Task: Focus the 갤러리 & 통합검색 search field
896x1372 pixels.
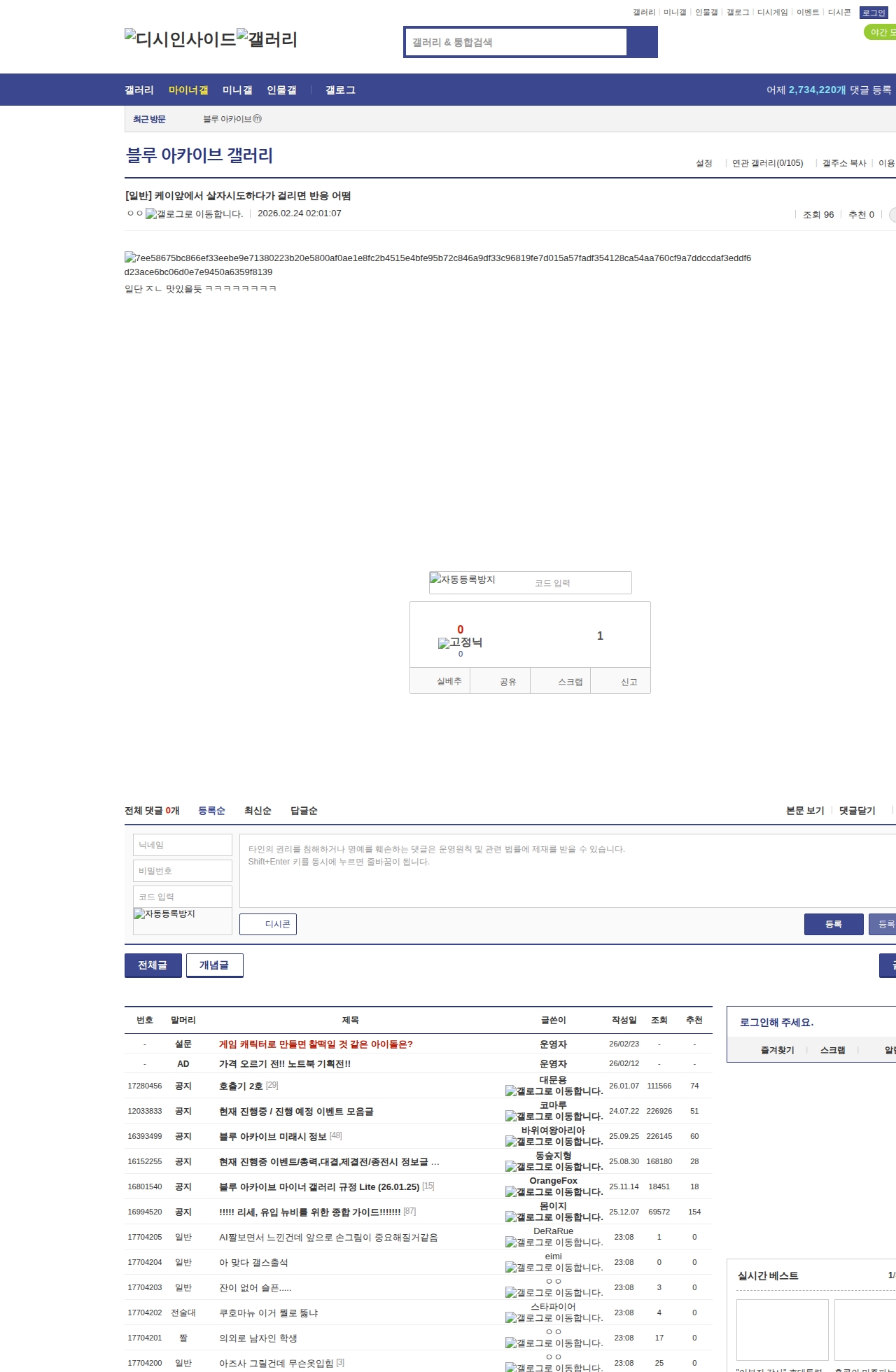Action: [x=517, y=42]
